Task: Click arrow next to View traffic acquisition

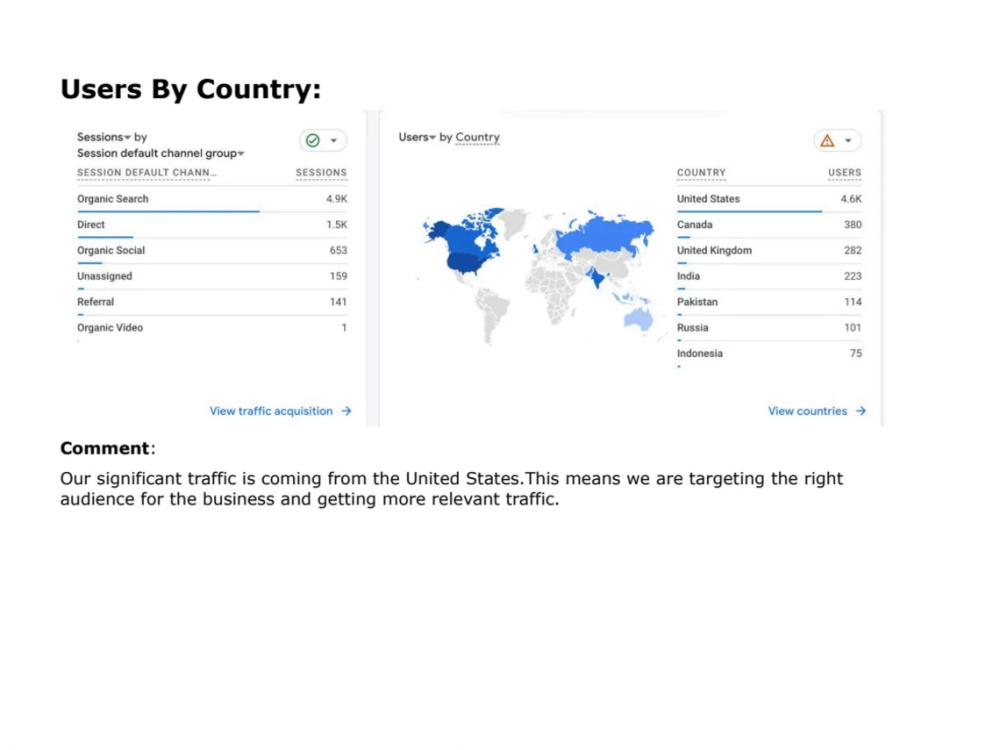Action: [x=346, y=411]
